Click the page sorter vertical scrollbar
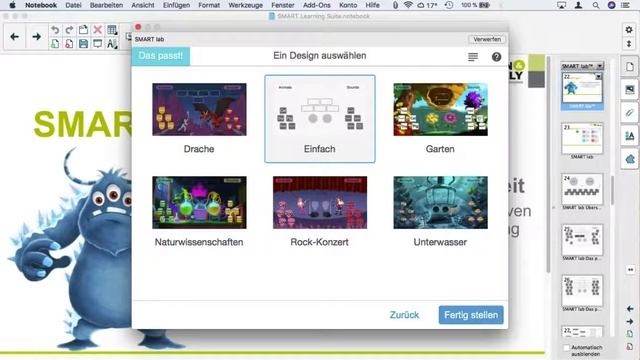This screenshot has height=360, width=640. (612, 190)
